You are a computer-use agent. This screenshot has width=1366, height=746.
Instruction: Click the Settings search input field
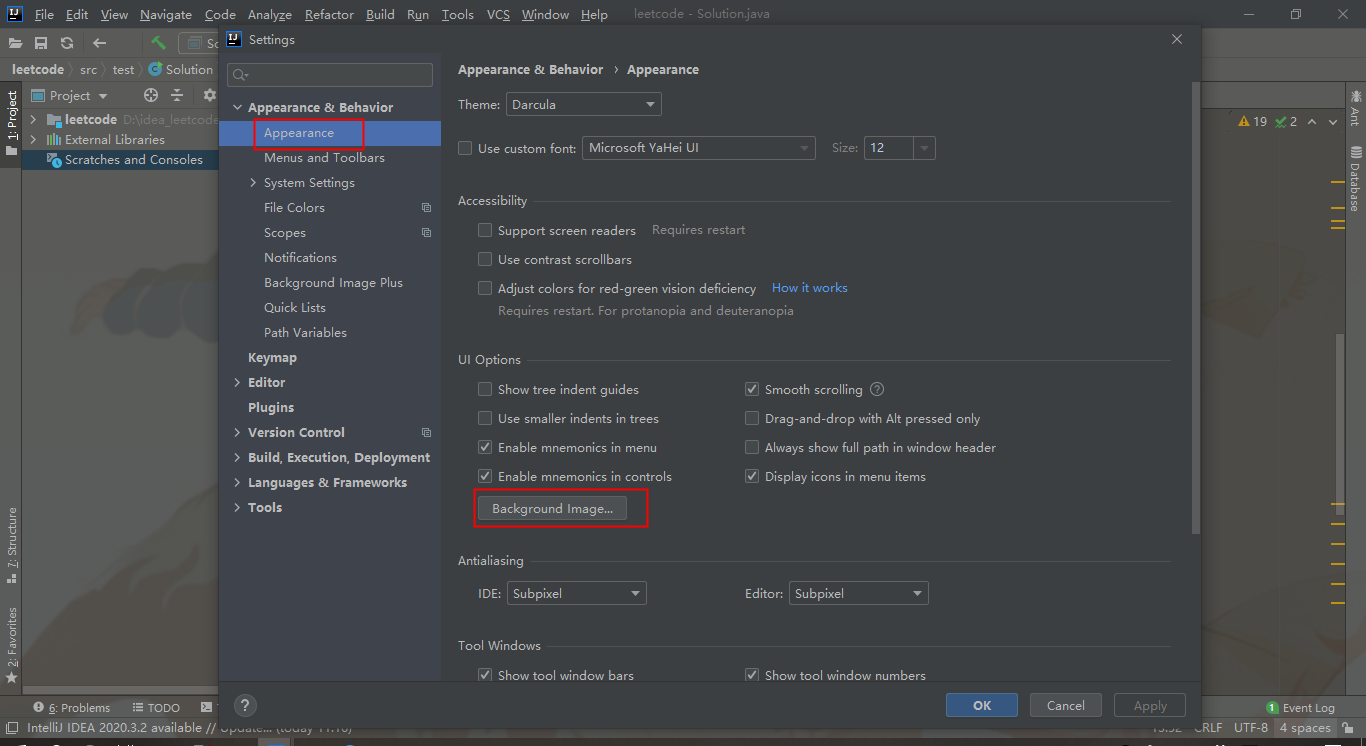(330, 75)
